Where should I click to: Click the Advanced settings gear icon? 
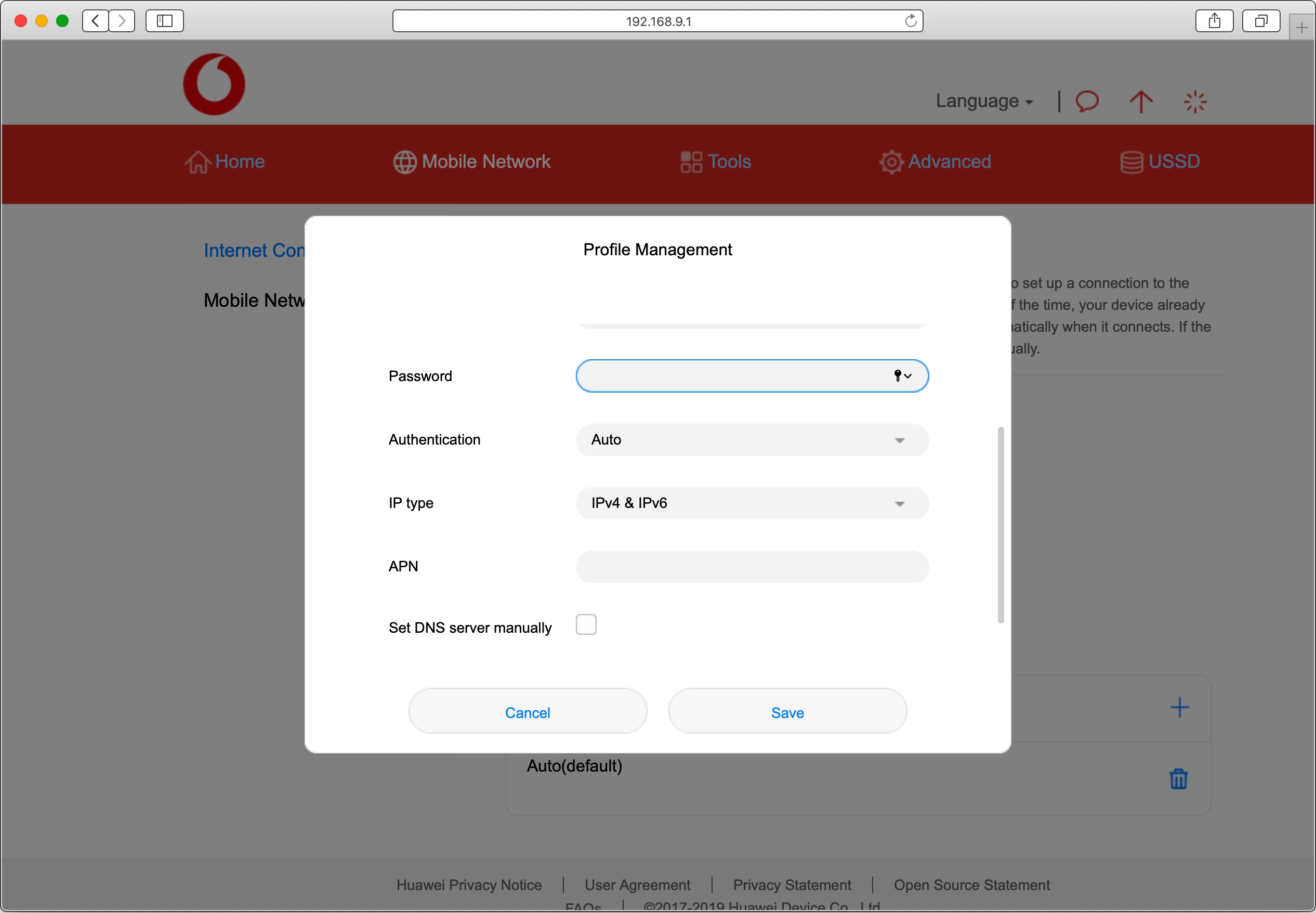[x=891, y=162]
